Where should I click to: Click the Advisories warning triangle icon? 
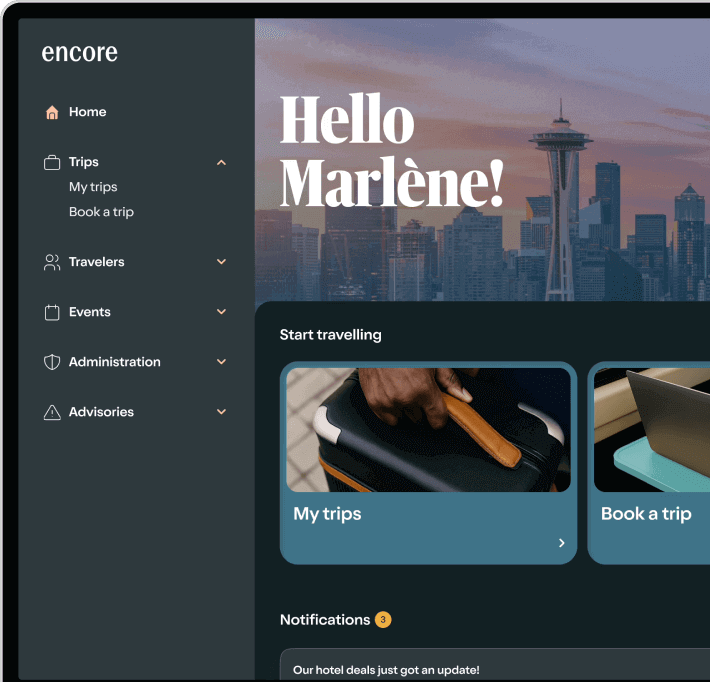52,413
